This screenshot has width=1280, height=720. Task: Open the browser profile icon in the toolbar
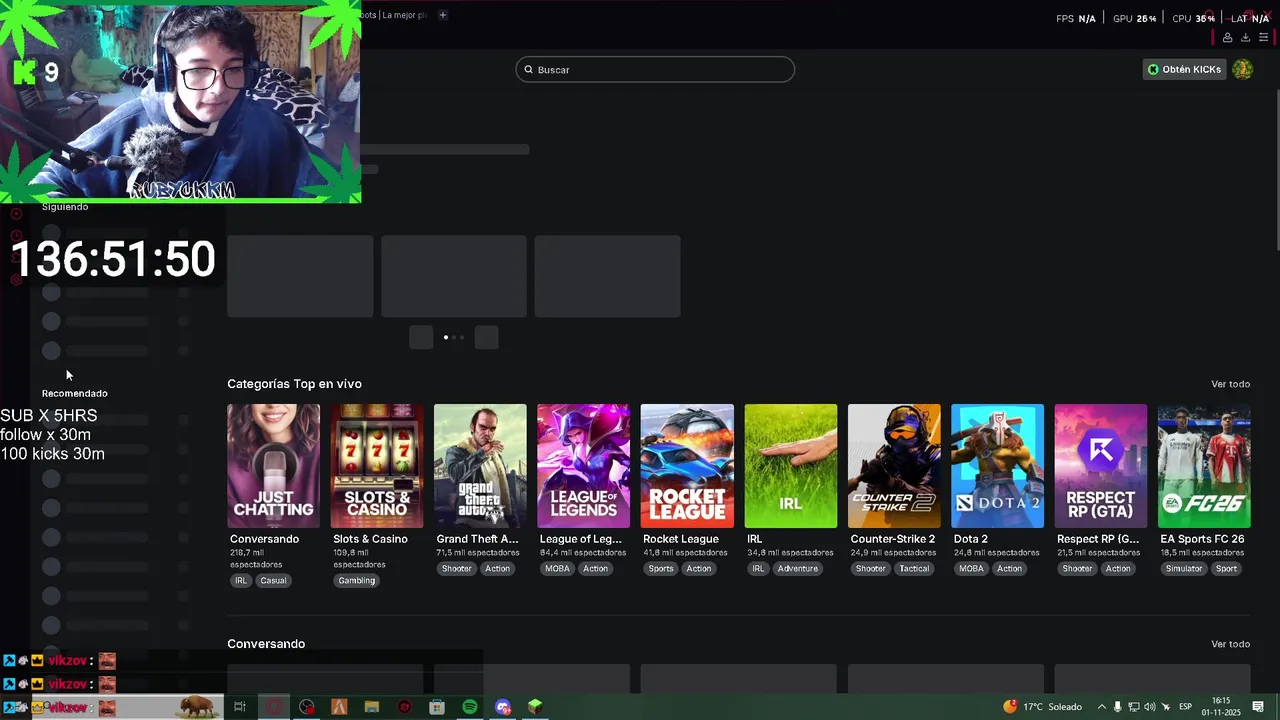1227,38
